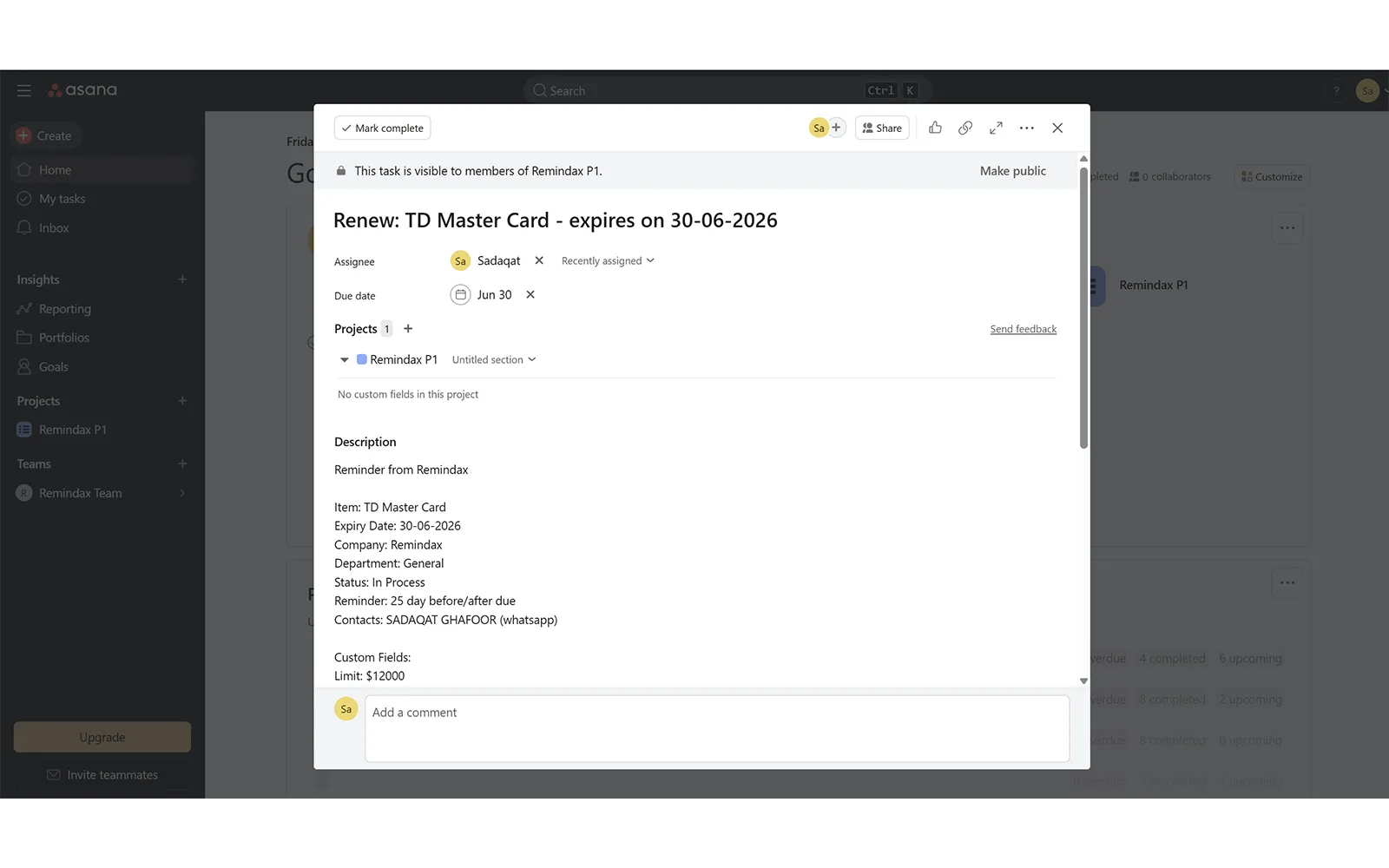Open more actions ellipsis menu in task
1389x868 pixels.
pos(1027,128)
